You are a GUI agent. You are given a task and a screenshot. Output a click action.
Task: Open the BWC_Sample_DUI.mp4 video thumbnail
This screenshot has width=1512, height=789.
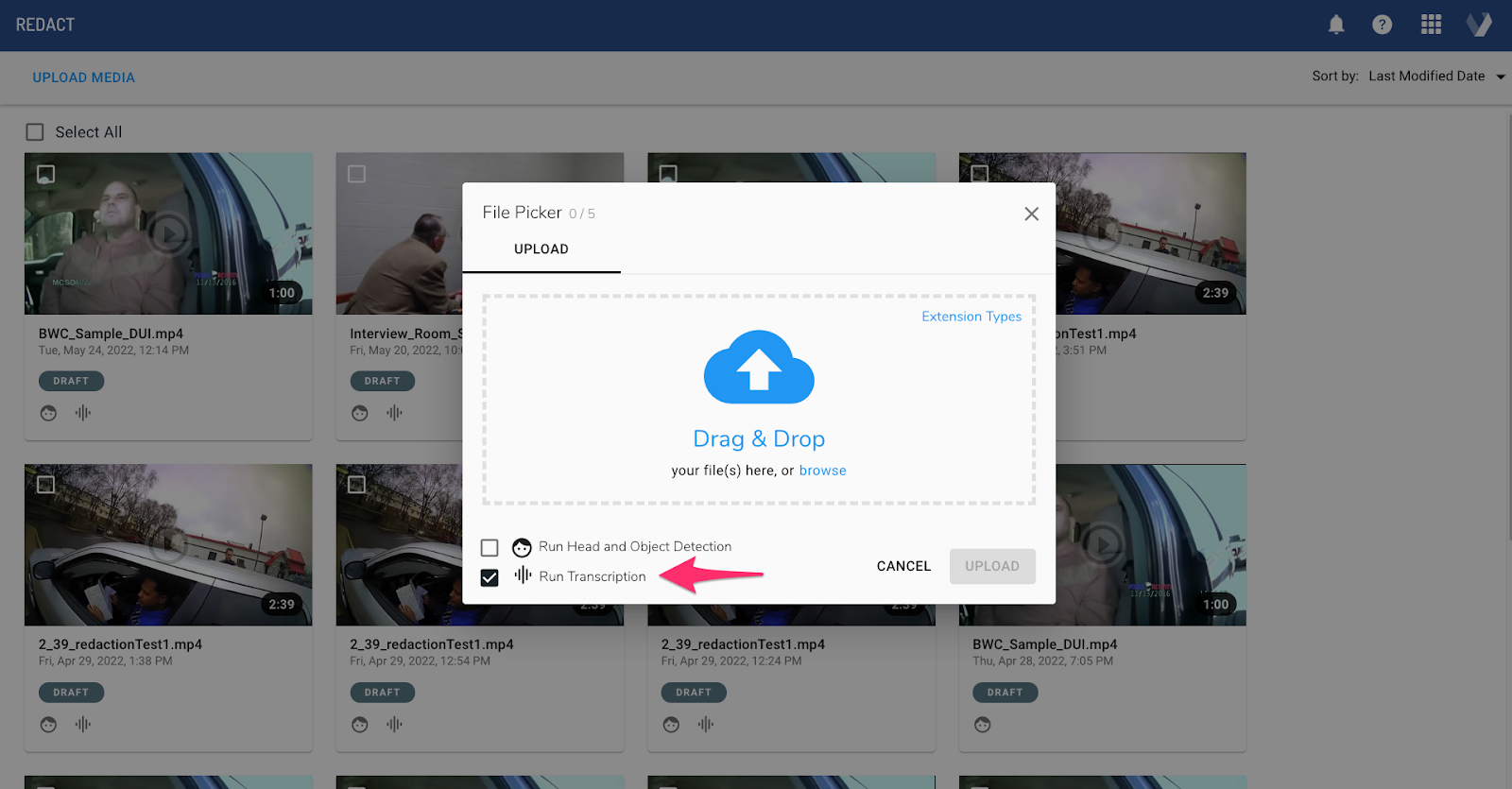[x=168, y=233]
